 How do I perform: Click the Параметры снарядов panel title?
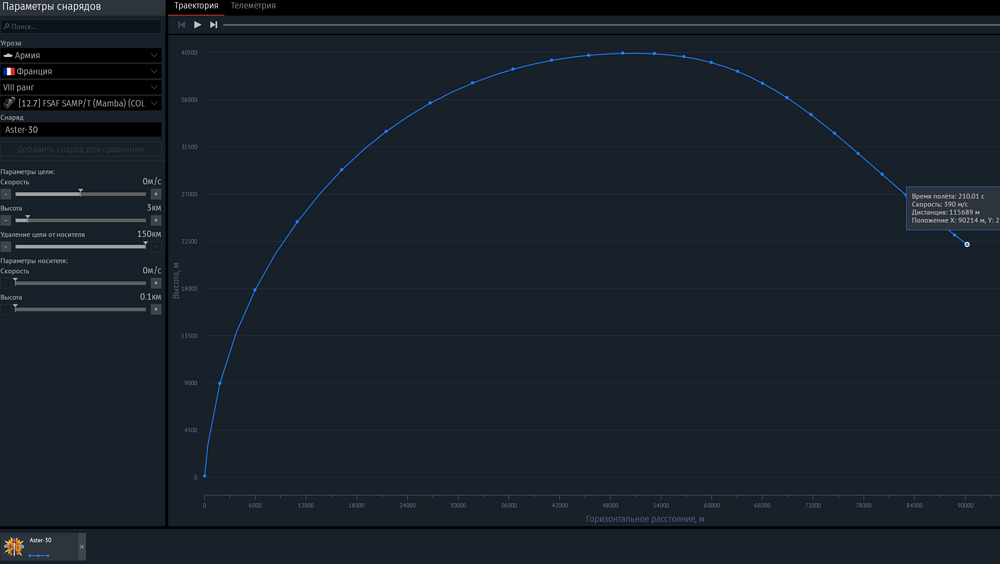tap(52, 6)
